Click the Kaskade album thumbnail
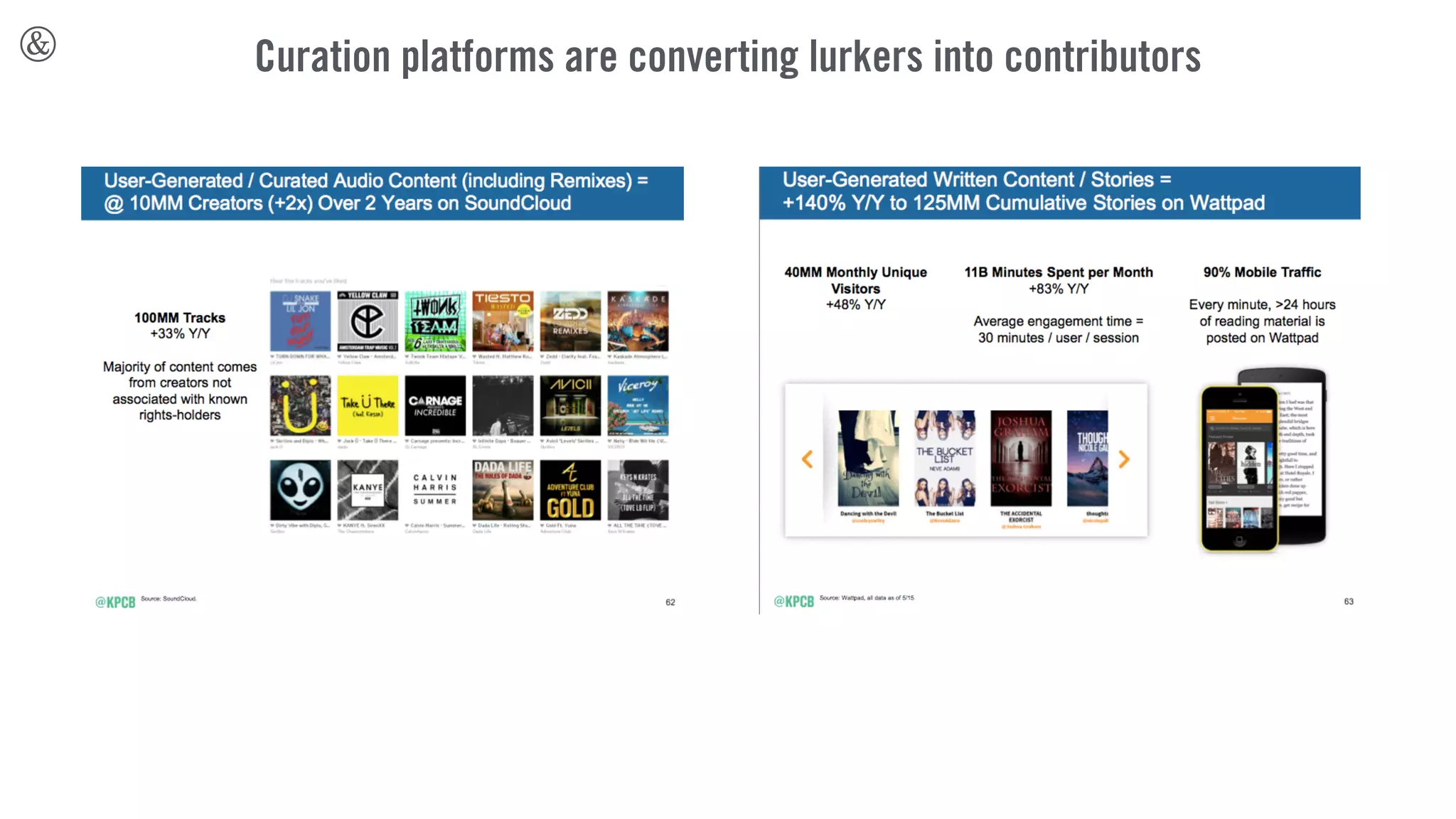1456x819 pixels. click(638, 321)
